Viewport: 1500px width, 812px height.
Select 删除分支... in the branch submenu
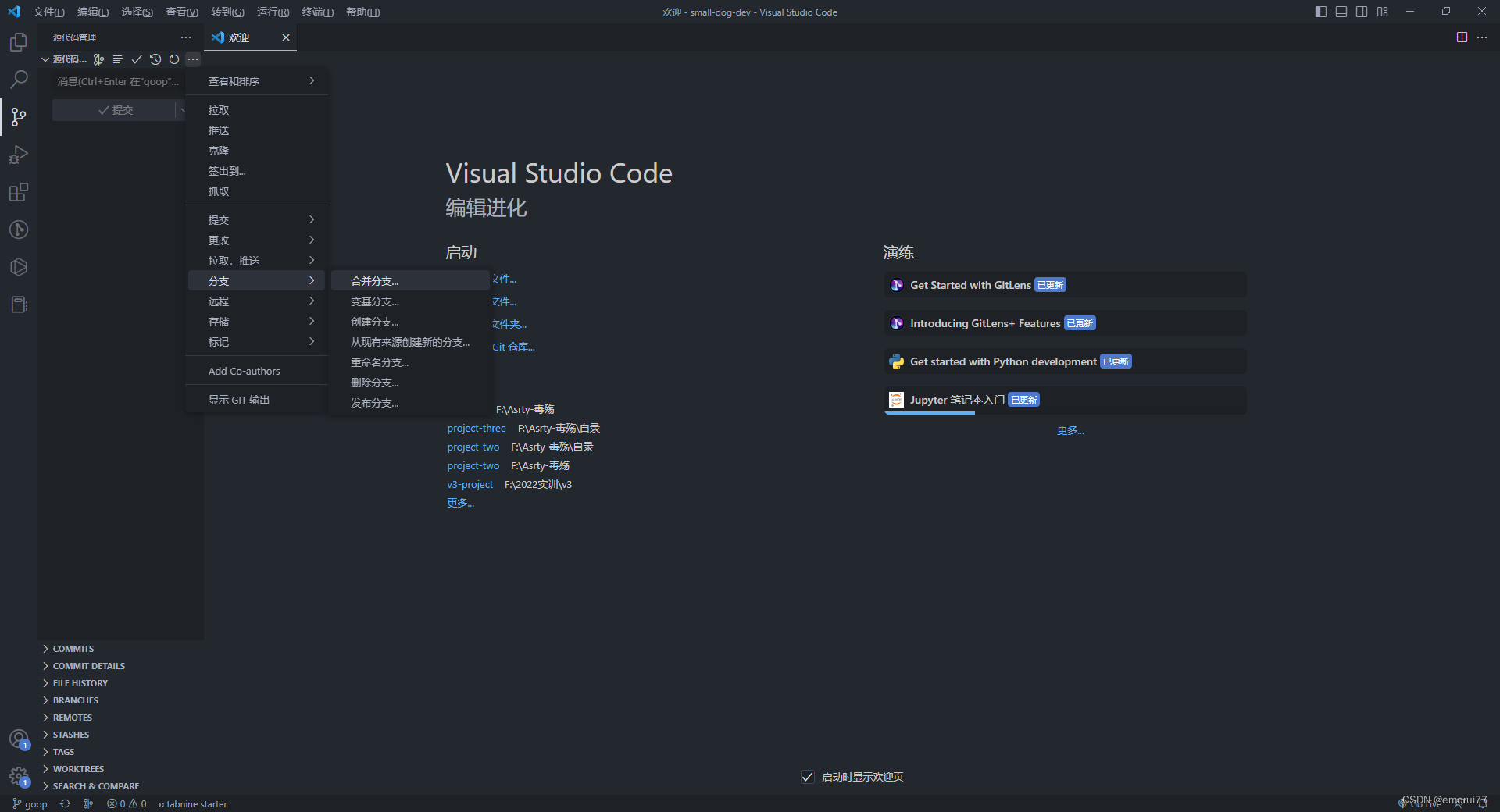[411, 383]
